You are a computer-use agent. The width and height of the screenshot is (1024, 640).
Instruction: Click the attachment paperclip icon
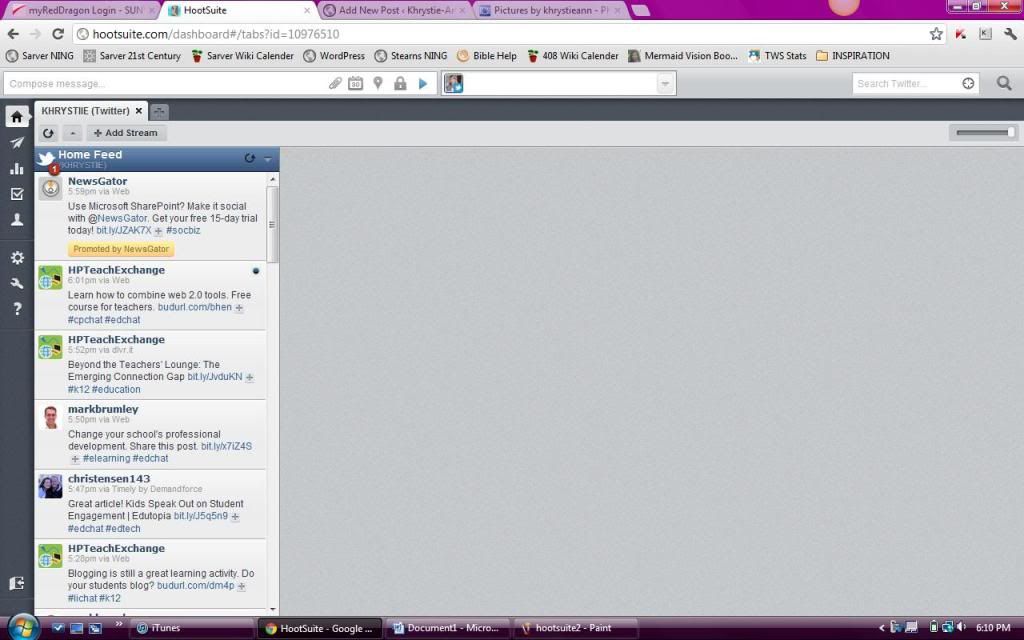pyautogui.click(x=335, y=84)
